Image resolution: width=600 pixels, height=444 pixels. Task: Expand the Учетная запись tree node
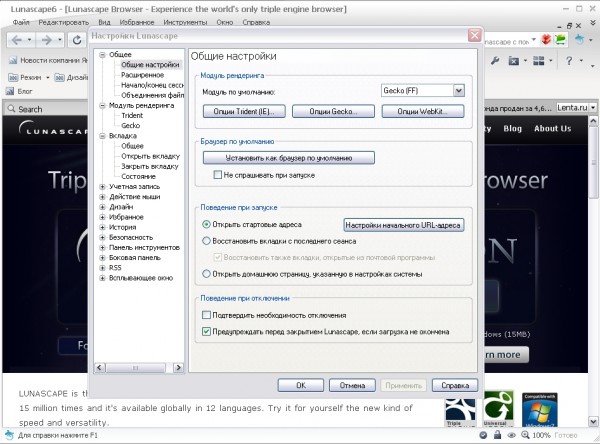pyautogui.click(x=102, y=187)
